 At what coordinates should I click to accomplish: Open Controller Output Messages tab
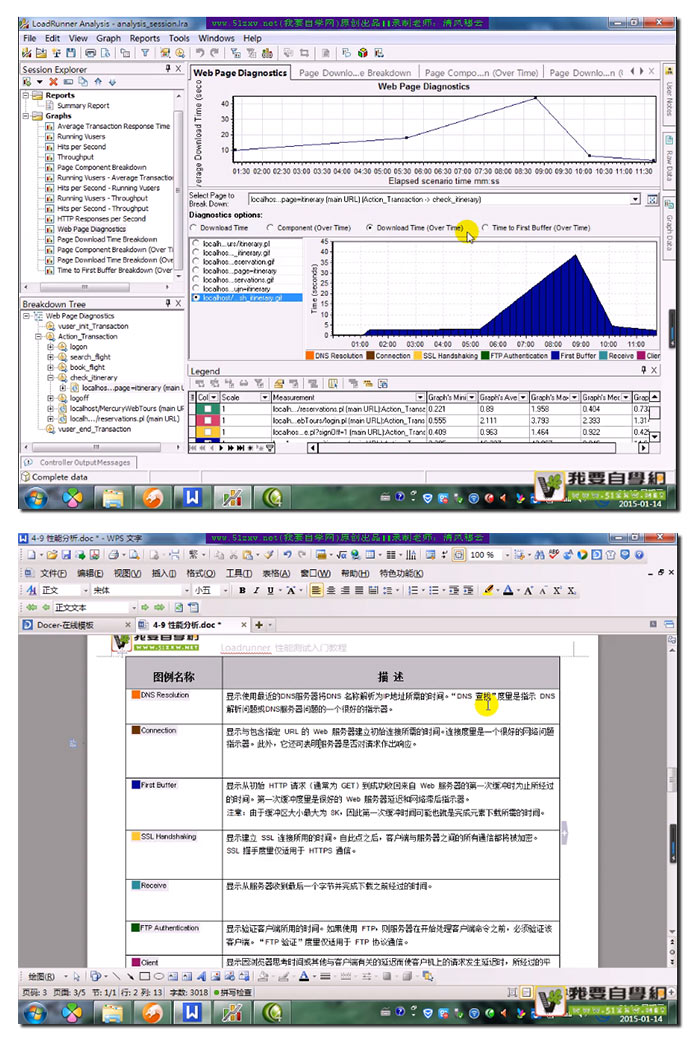[x=78, y=462]
